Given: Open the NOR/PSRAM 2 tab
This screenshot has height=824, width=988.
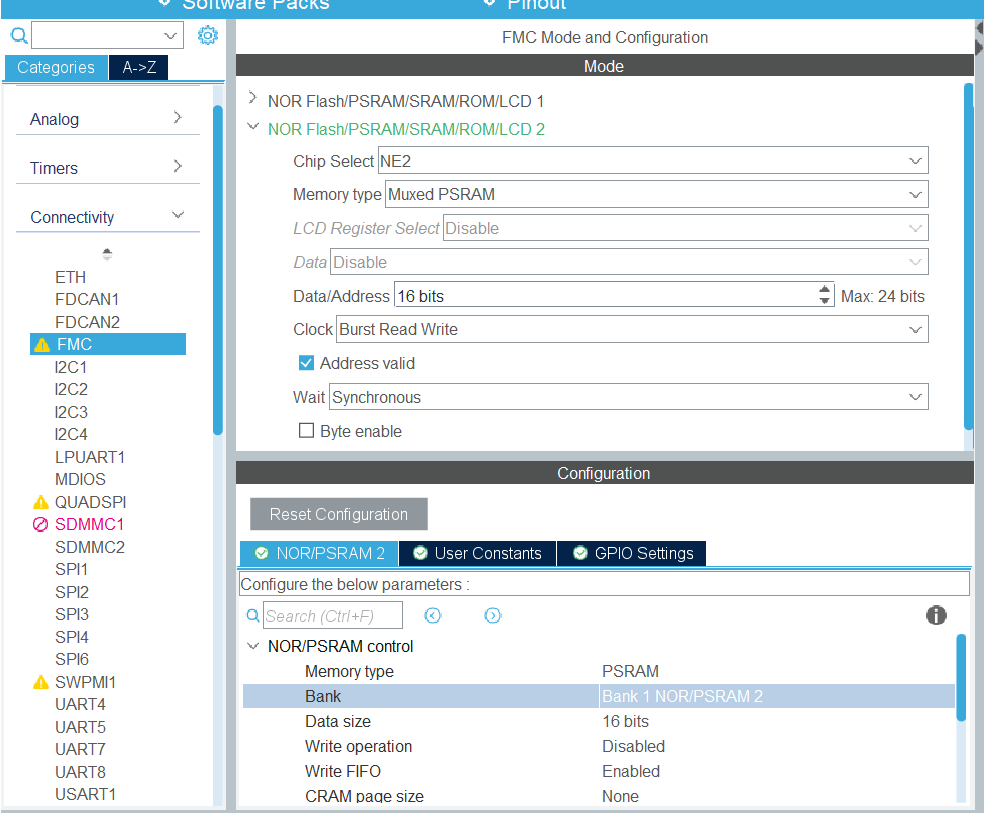Looking at the screenshot, I should [319, 554].
